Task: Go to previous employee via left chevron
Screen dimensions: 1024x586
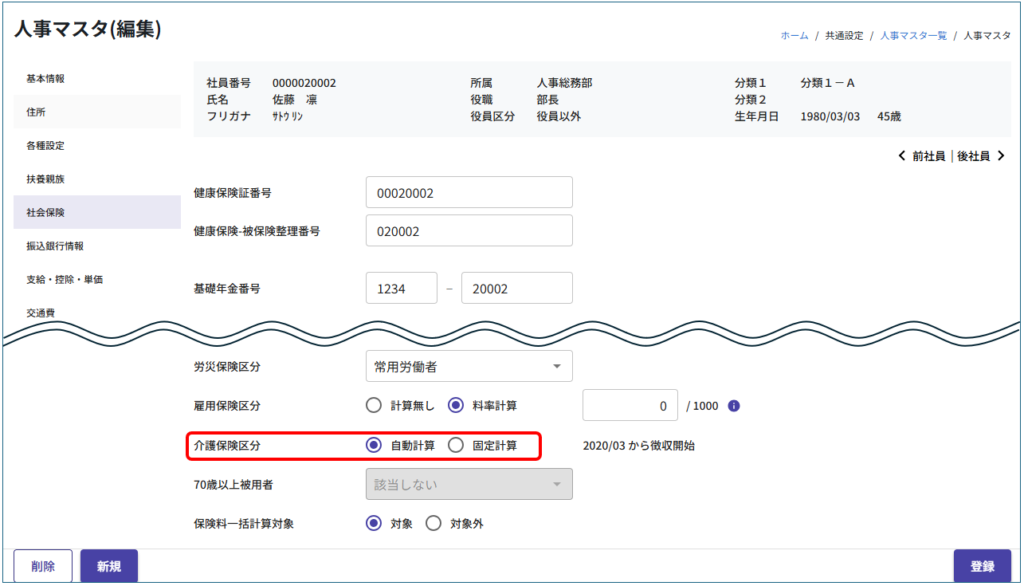Action: pos(902,156)
